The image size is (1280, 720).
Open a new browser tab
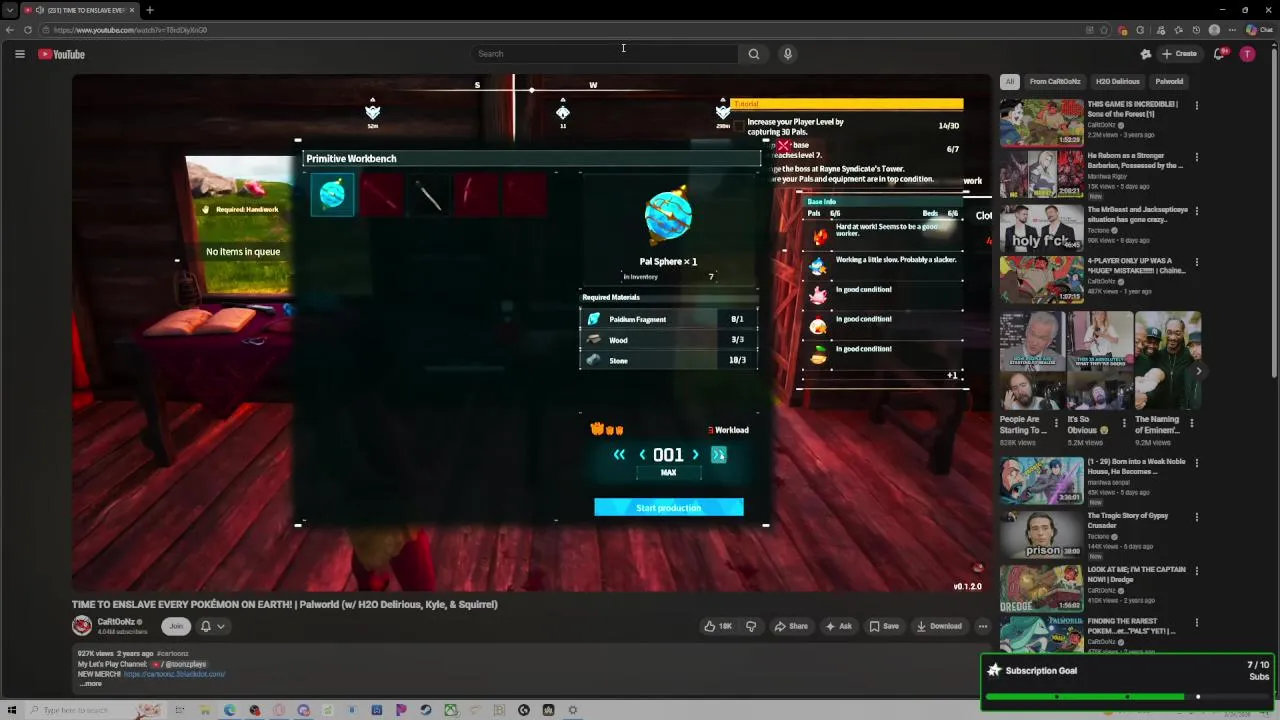point(149,10)
